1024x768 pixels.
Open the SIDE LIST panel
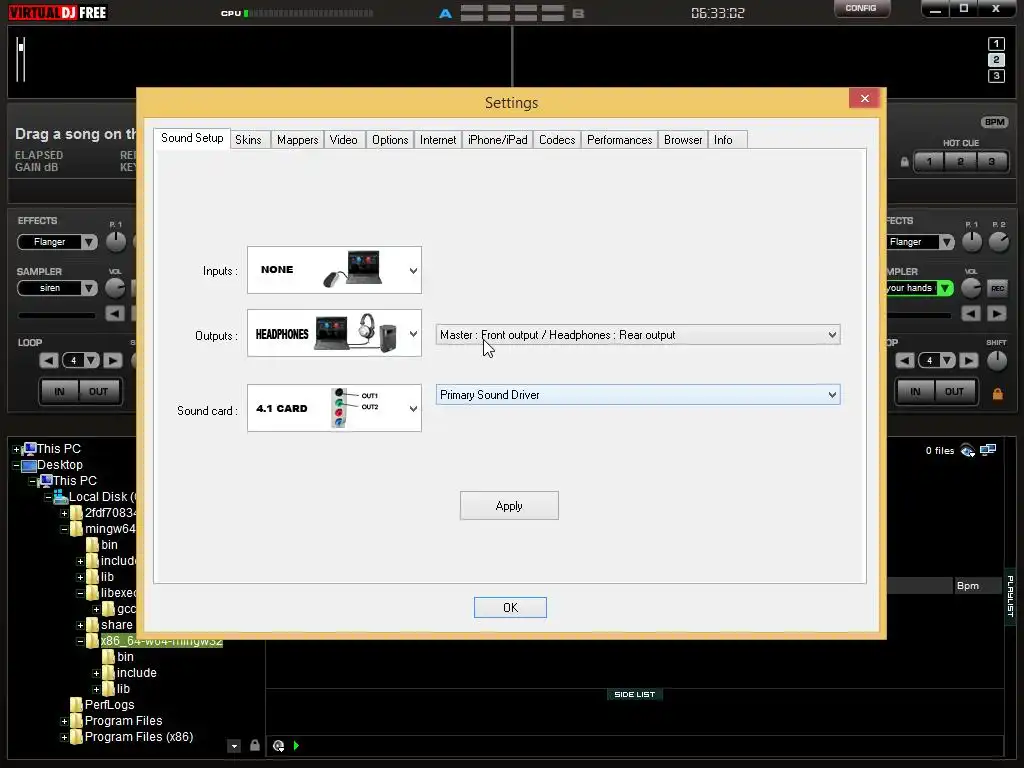coord(634,695)
